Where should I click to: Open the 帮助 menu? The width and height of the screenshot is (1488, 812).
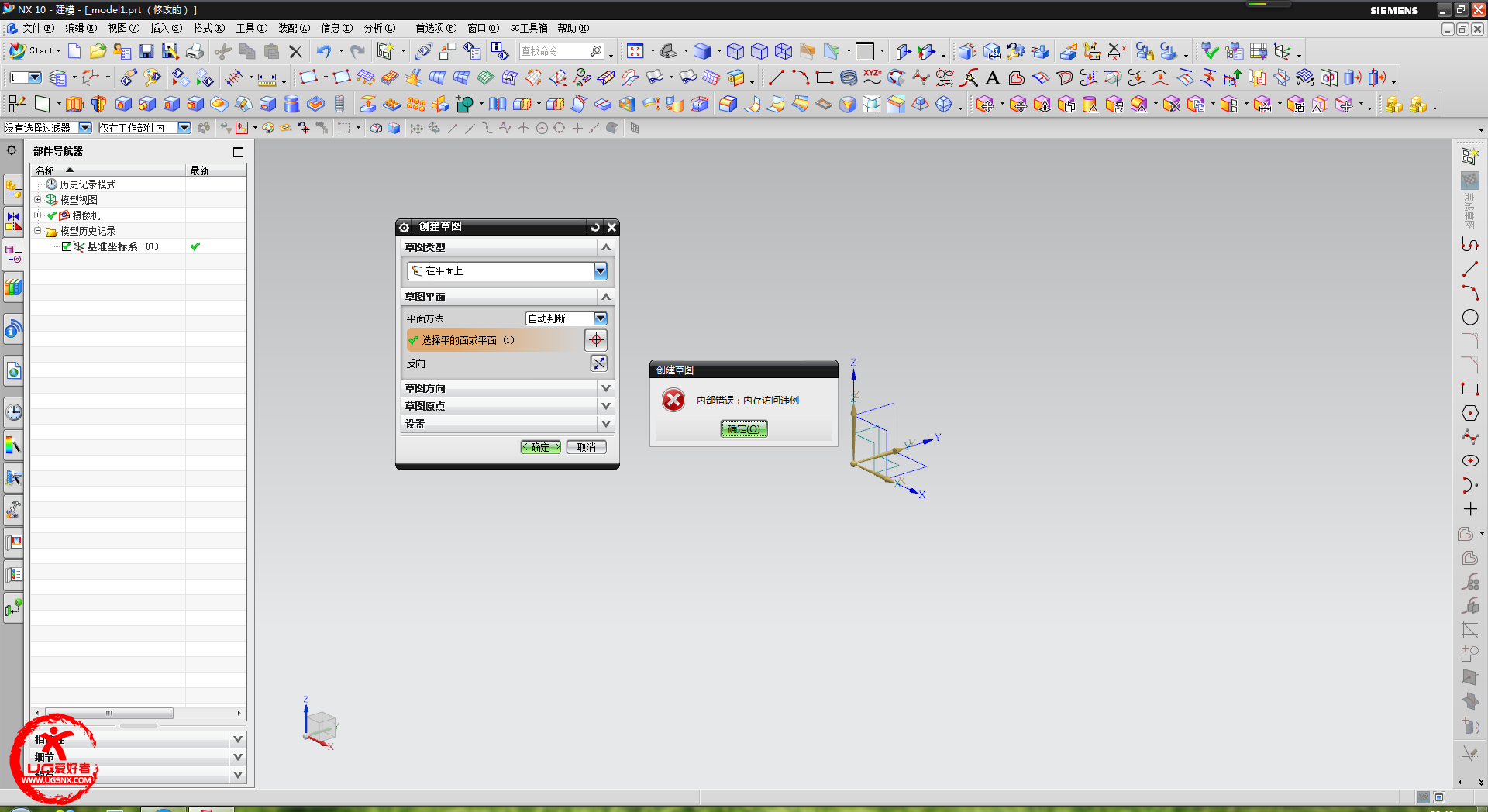(x=573, y=29)
